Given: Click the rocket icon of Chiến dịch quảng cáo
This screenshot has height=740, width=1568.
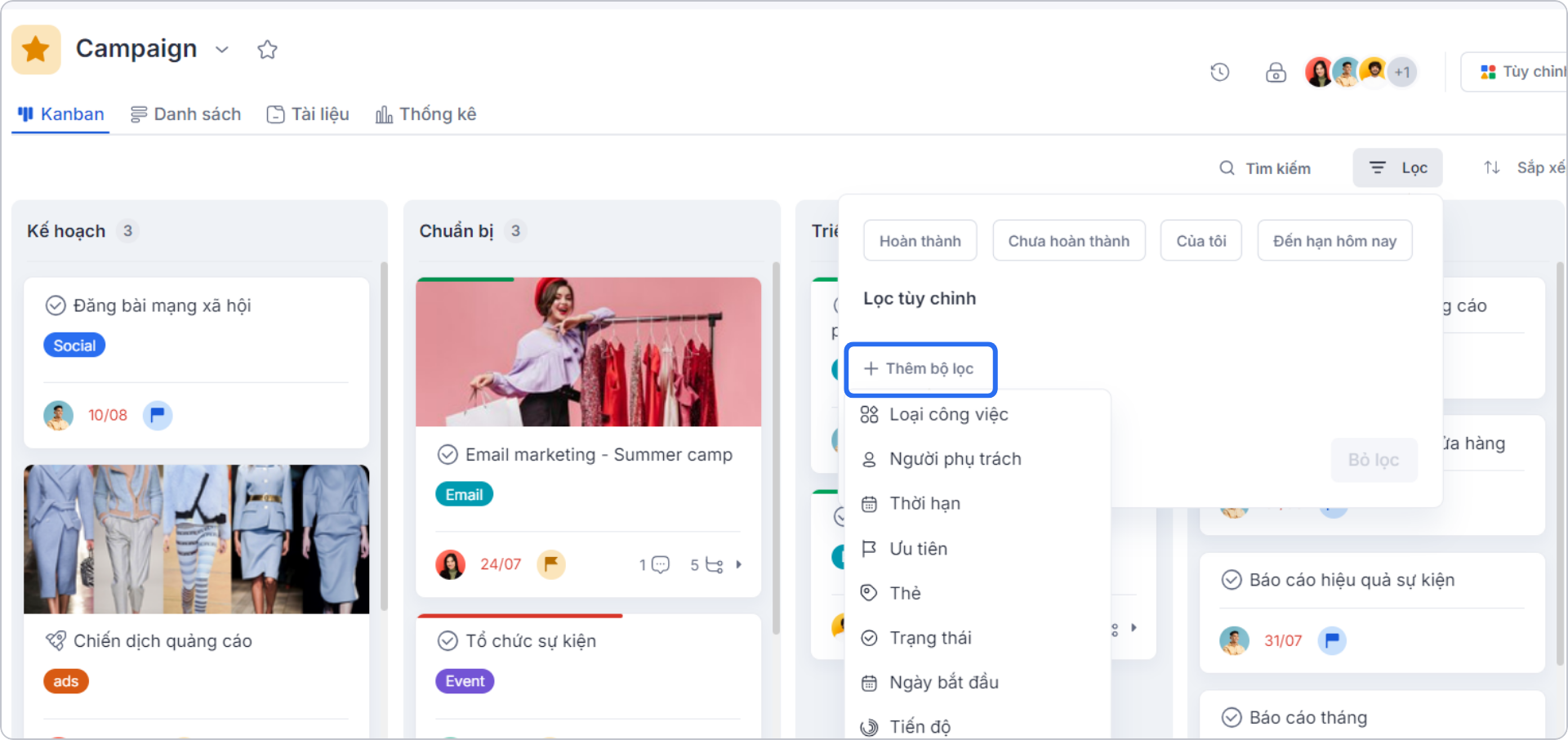Looking at the screenshot, I should coord(56,641).
